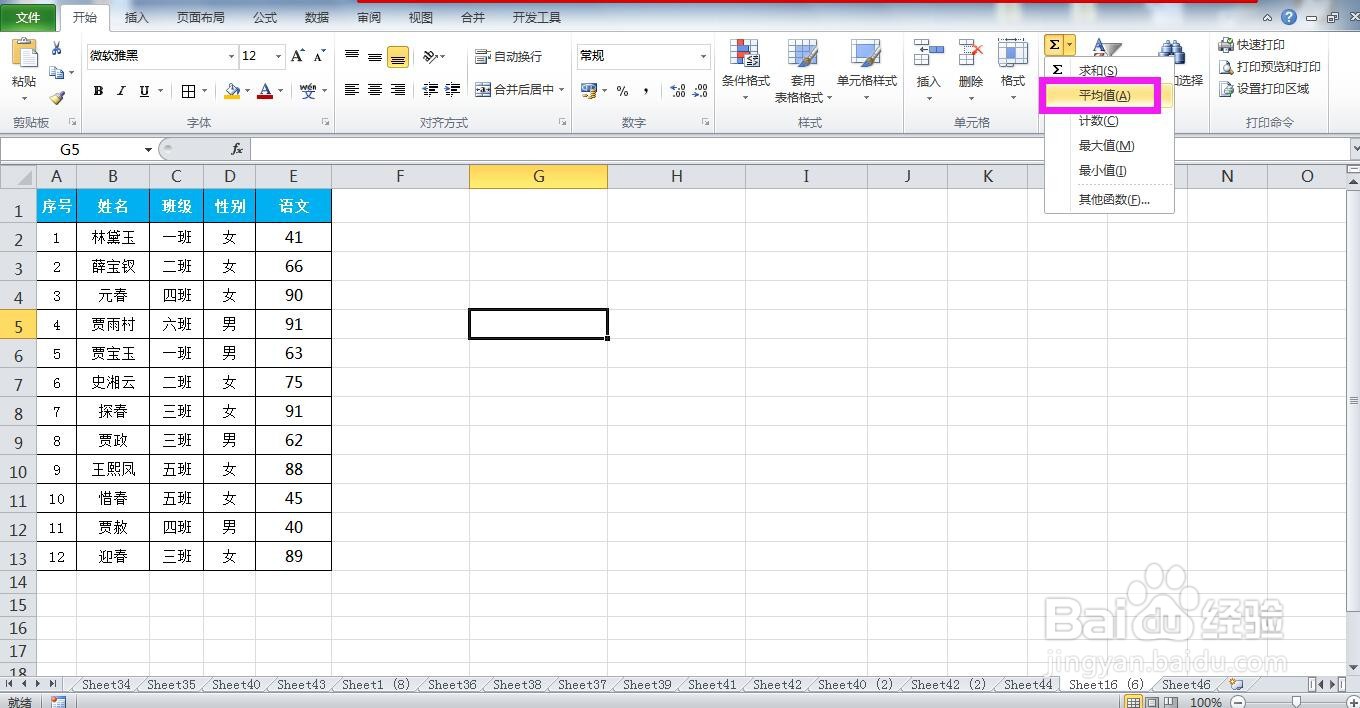Screen dimensions: 1360x708
Task: Align cell text to top
Action: click(352, 56)
